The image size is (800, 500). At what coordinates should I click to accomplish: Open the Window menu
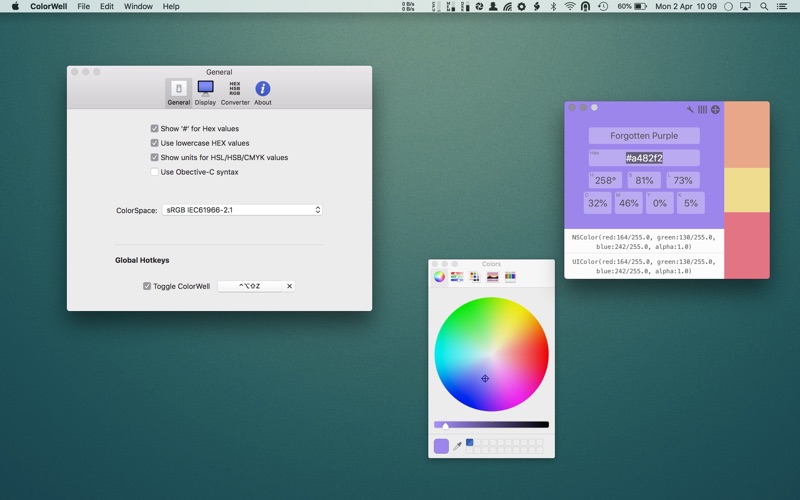point(138,6)
